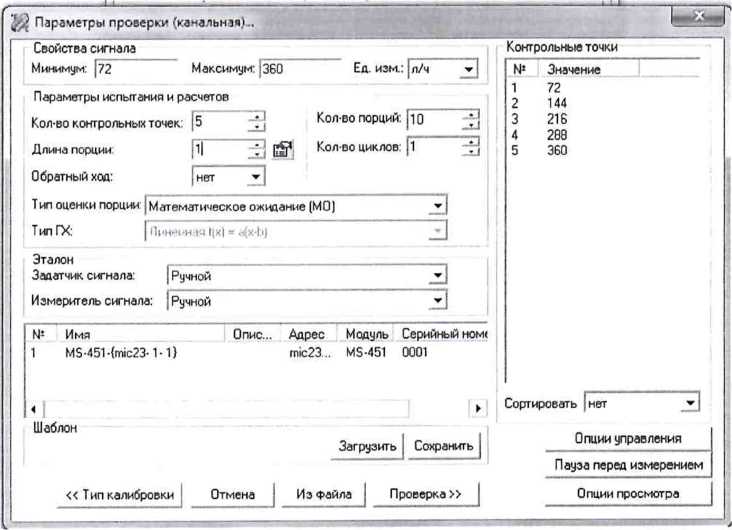This screenshot has height=530, width=732.
Task: Open the Обратный ход dropdown
Action: coord(255,177)
